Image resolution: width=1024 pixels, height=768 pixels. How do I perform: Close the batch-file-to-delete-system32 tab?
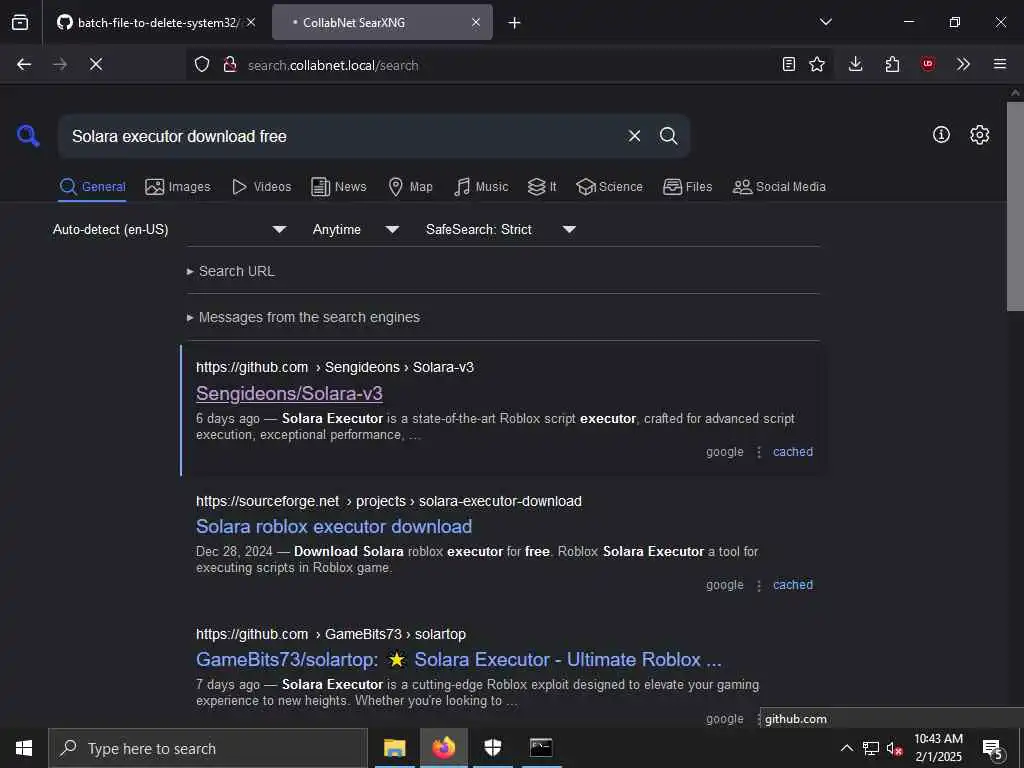click(251, 22)
